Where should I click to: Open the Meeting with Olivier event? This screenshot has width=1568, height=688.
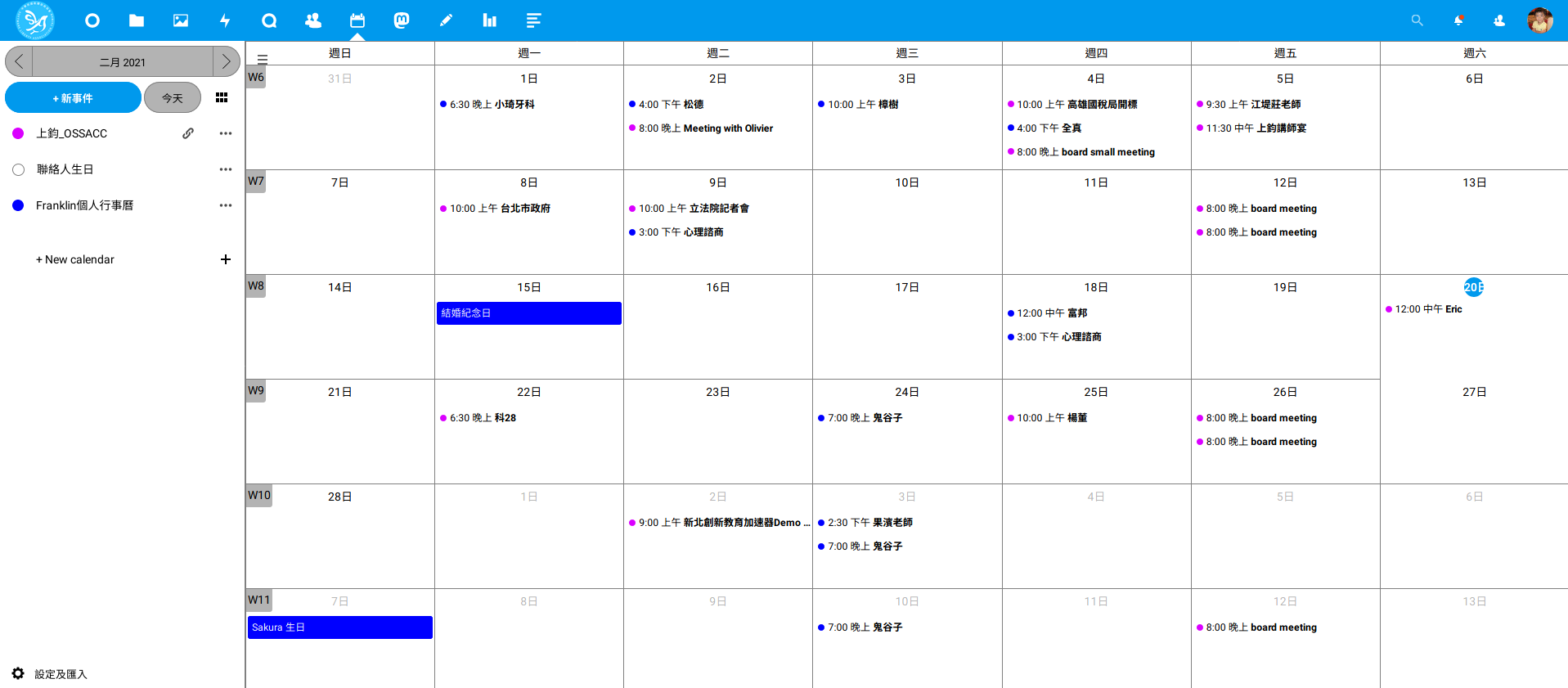tap(701, 128)
